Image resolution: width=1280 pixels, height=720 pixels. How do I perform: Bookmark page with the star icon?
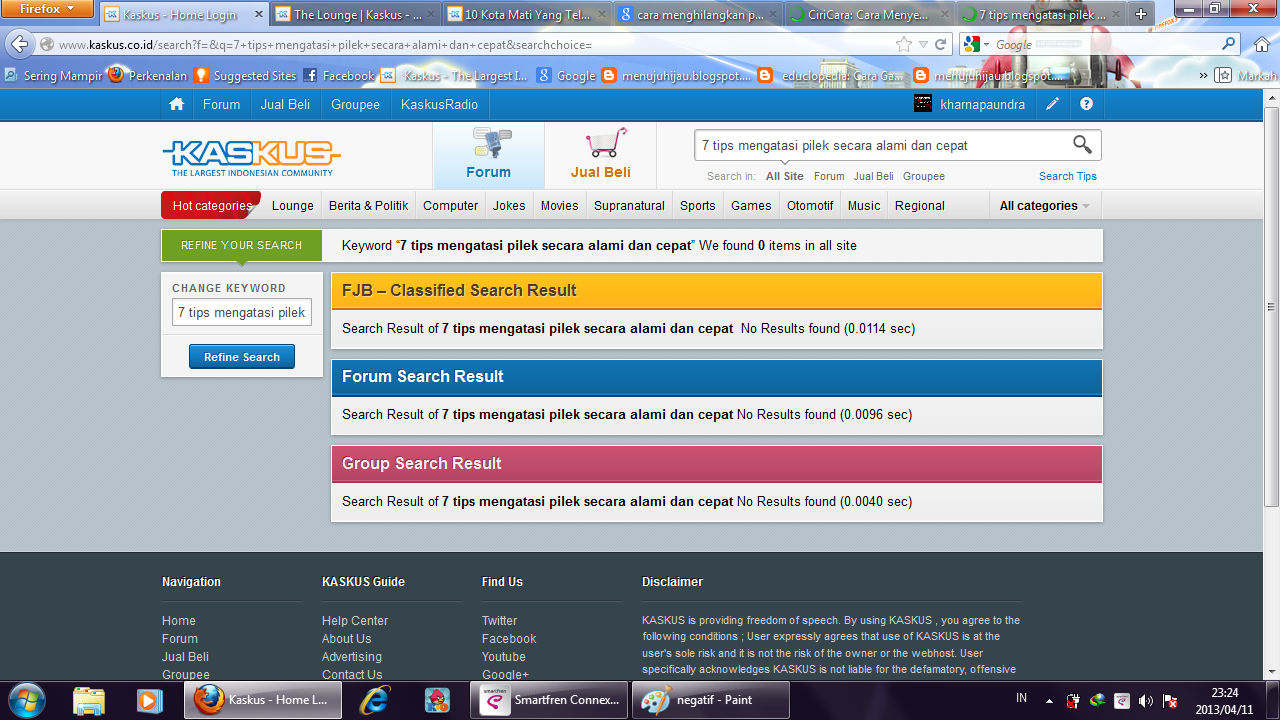904,45
